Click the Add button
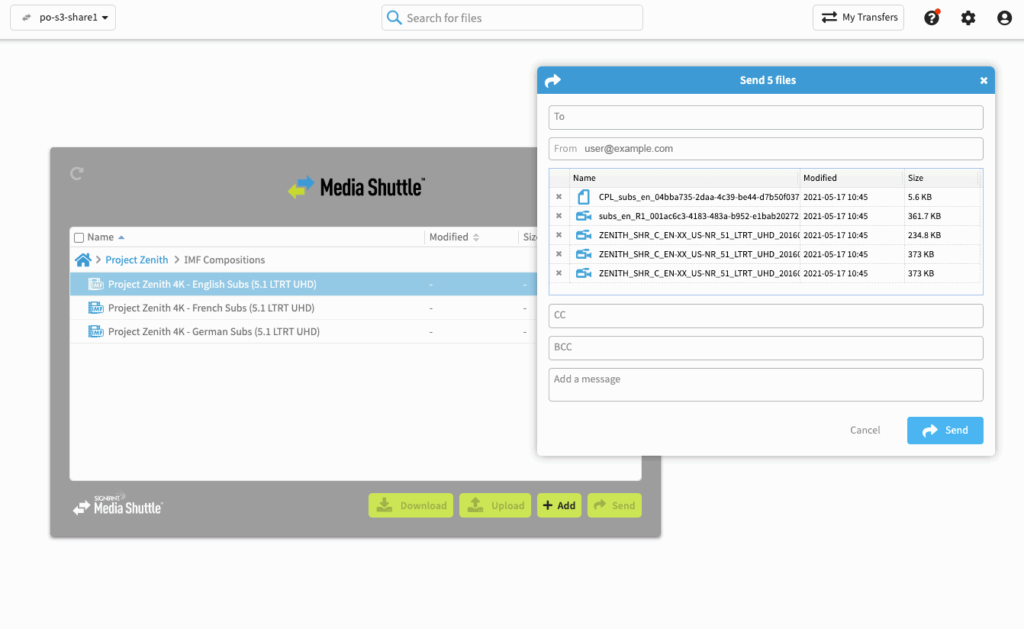 (559, 505)
